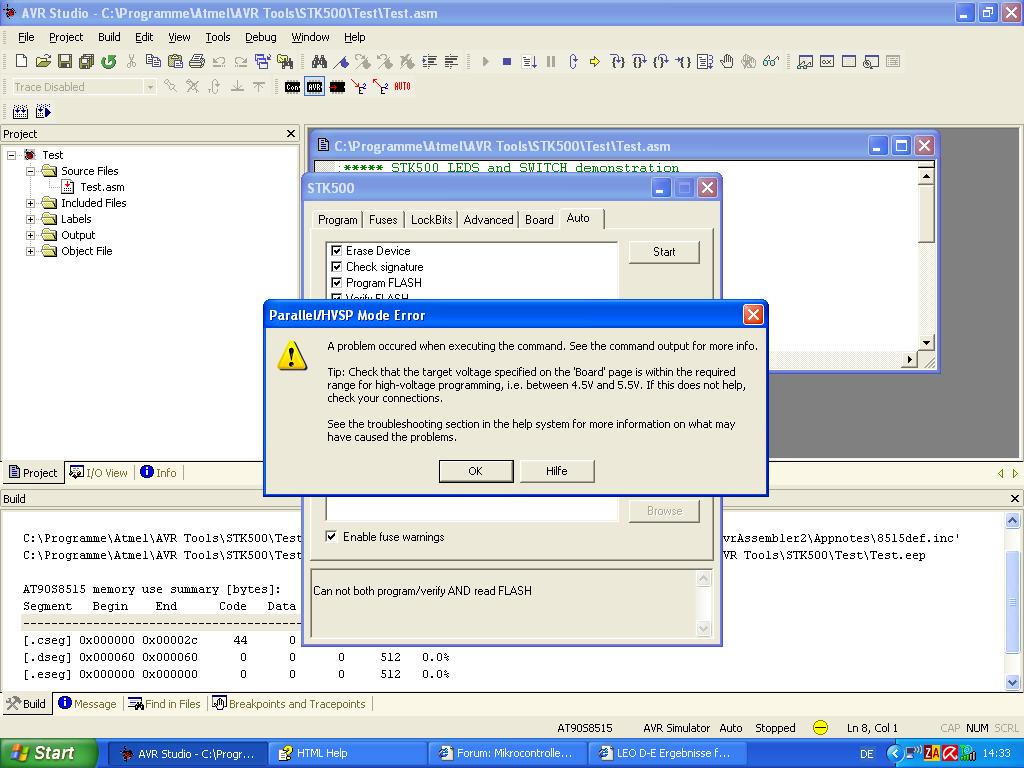
Task: Click the yellow Show Next Statement arrow
Action: (594, 61)
